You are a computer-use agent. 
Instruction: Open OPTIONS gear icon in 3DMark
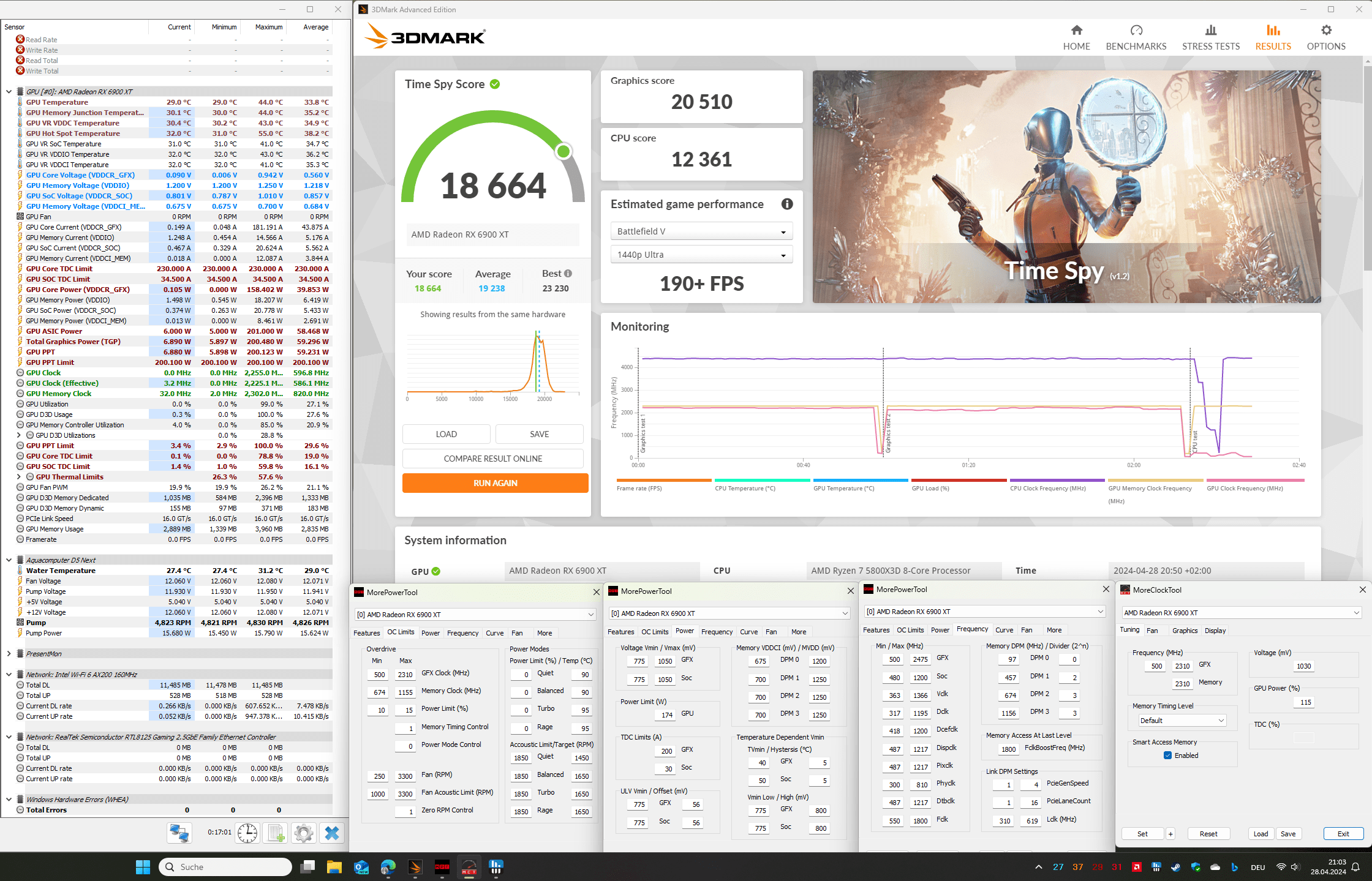(x=1326, y=30)
